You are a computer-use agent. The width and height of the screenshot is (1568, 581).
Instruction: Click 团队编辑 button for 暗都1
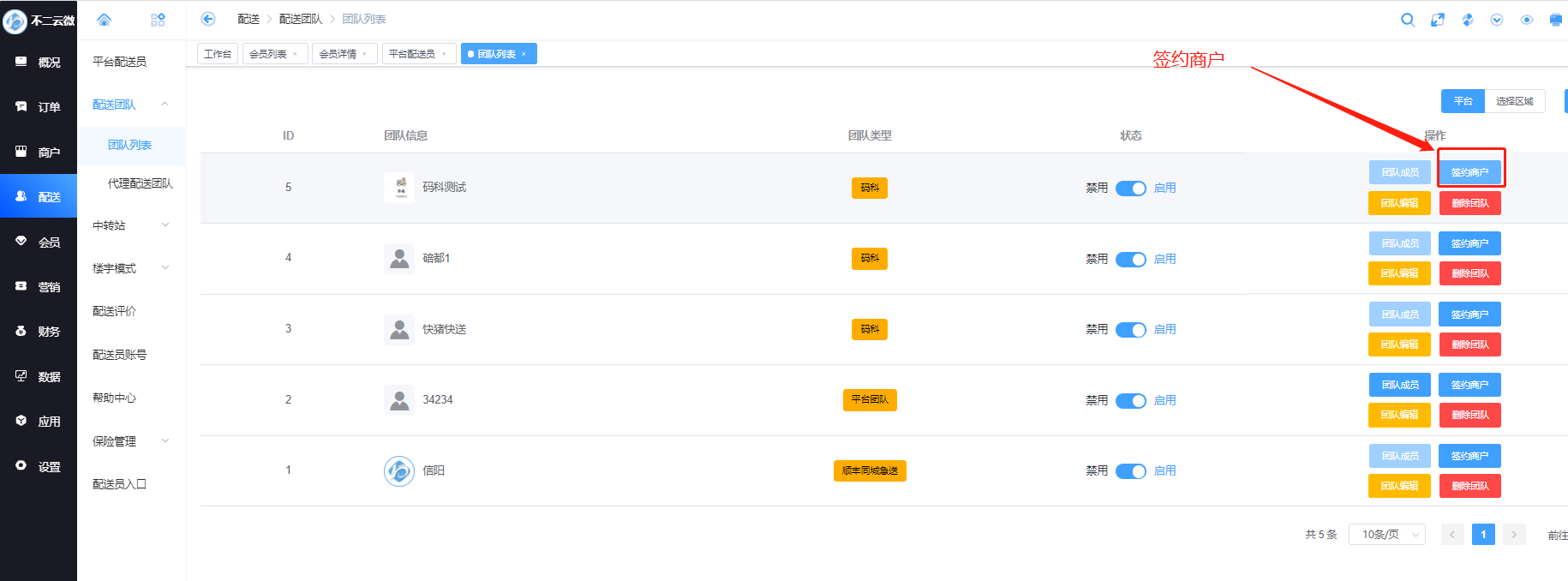pos(1400,273)
